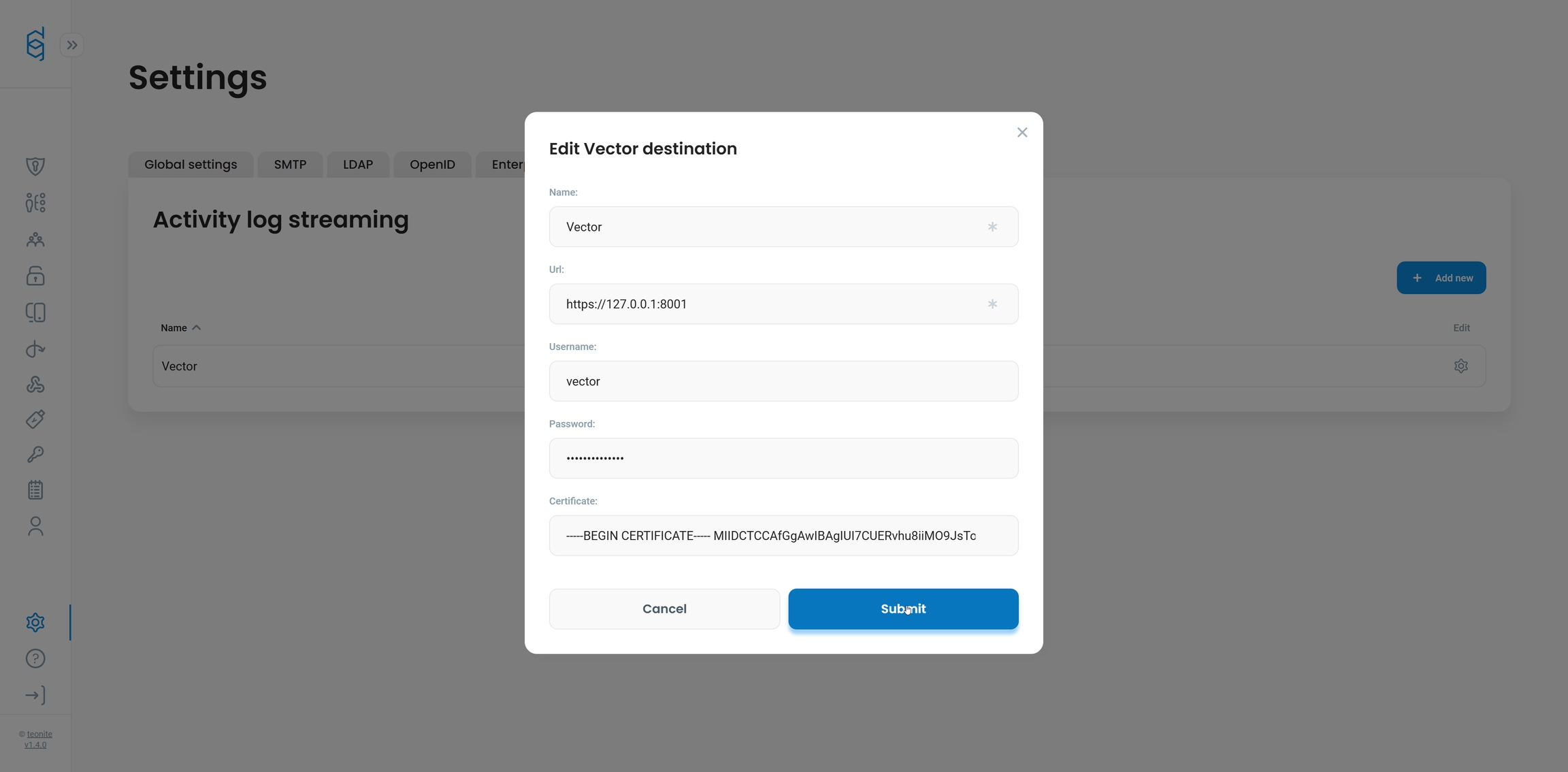This screenshot has height=772, width=1568.
Task: Click the teonite footer link
Action: [x=39, y=734]
